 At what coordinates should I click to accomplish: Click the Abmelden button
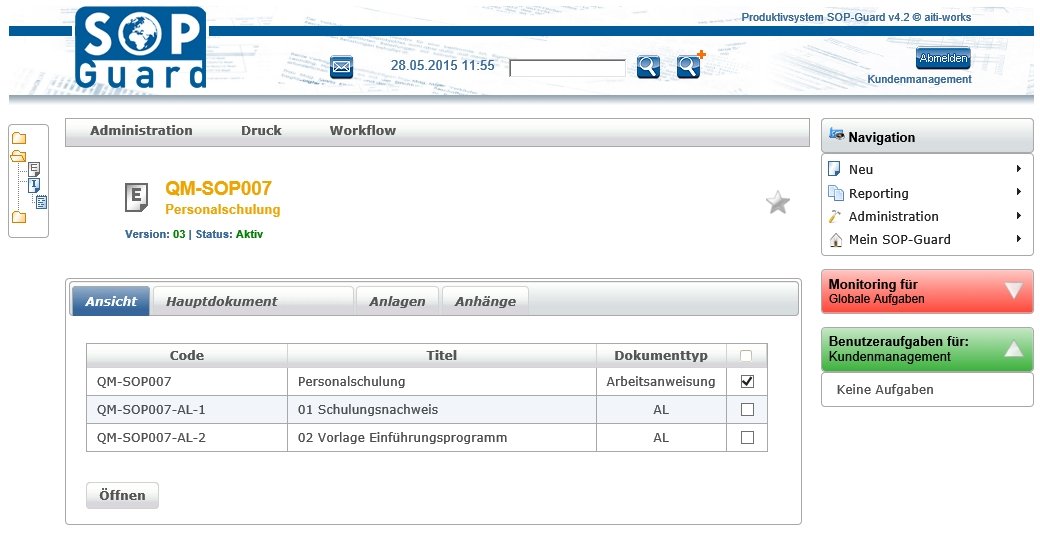tap(943, 58)
